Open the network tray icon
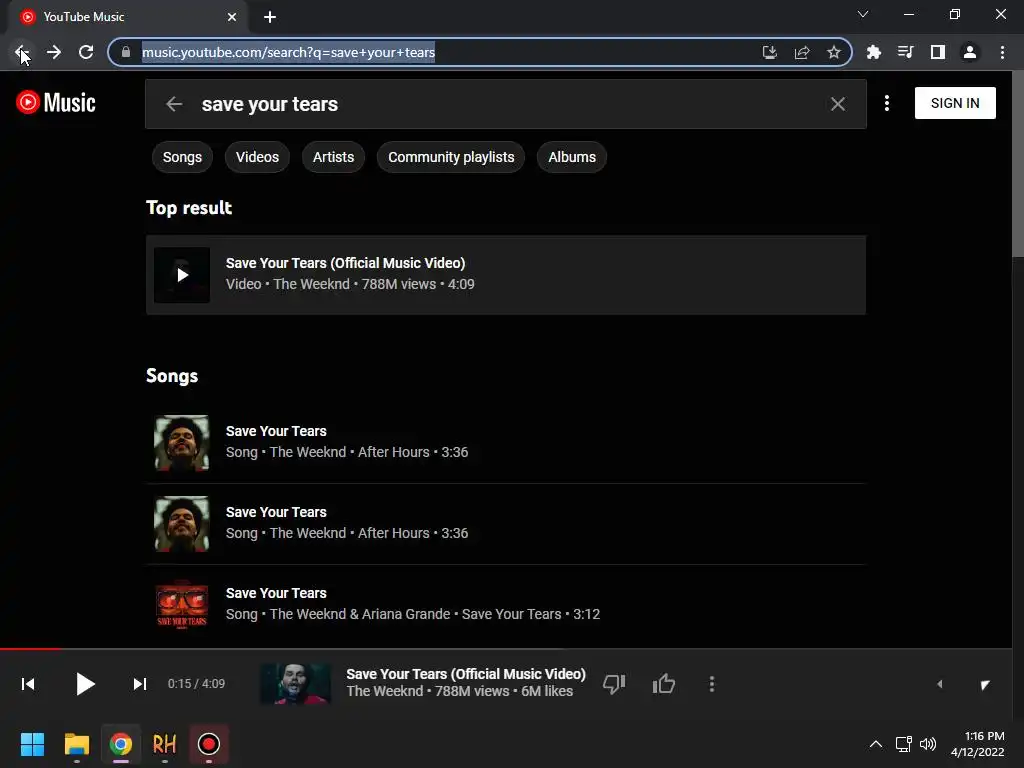The height and width of the screenshot is (768, 1024). pyautogui.click(x=904, y=744)
